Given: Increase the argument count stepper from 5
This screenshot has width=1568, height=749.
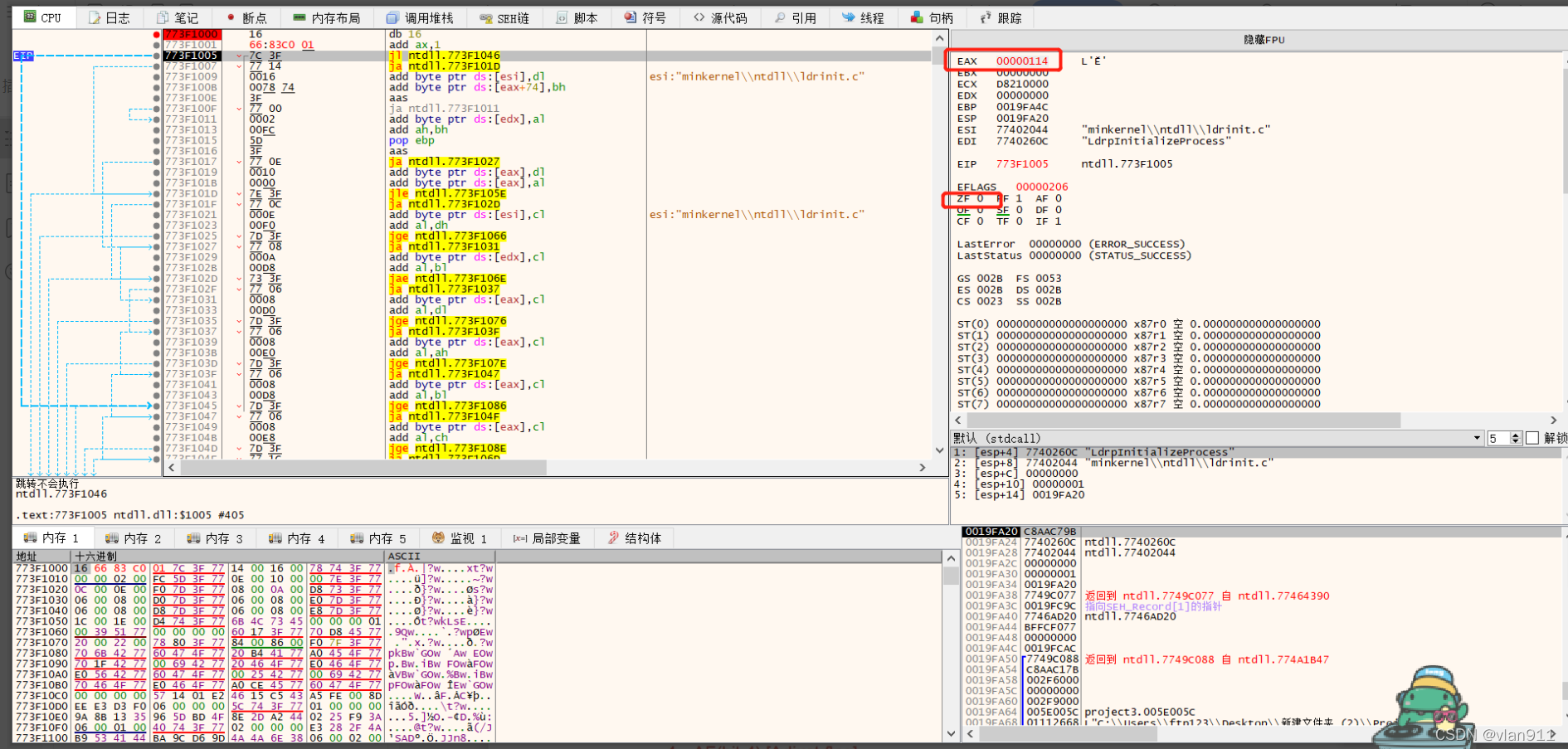Looking at the screenshot, I should tap(1516, 435).
